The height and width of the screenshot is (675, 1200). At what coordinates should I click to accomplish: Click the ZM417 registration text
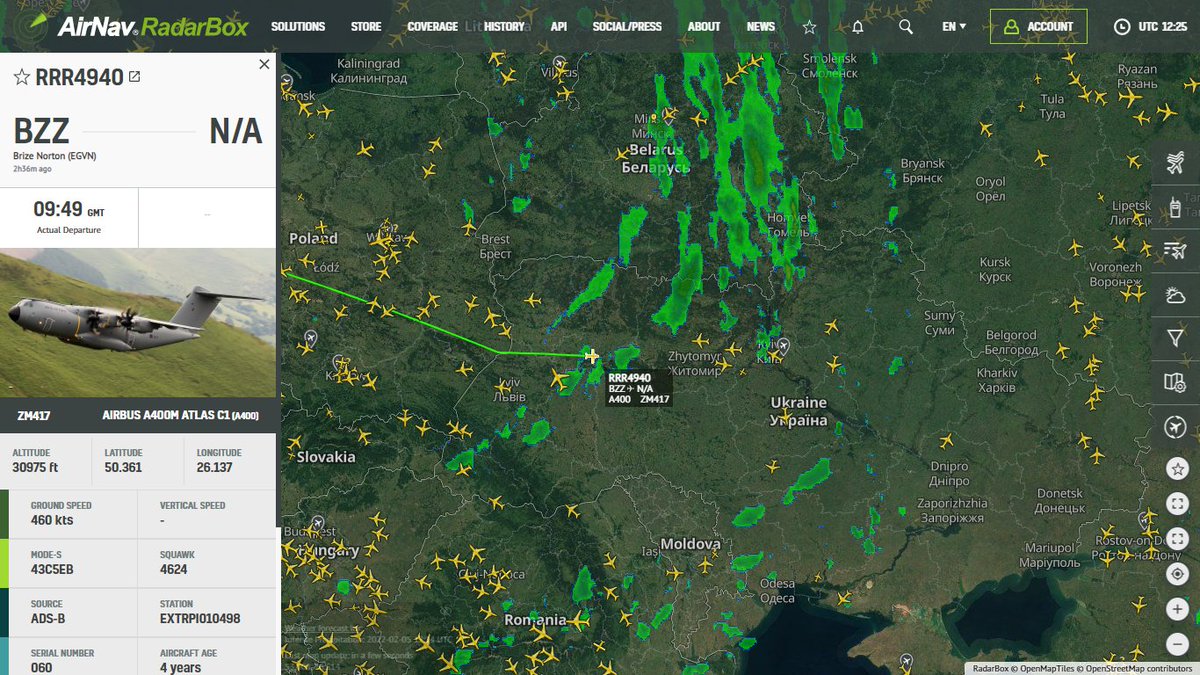[x=35, y=415]
